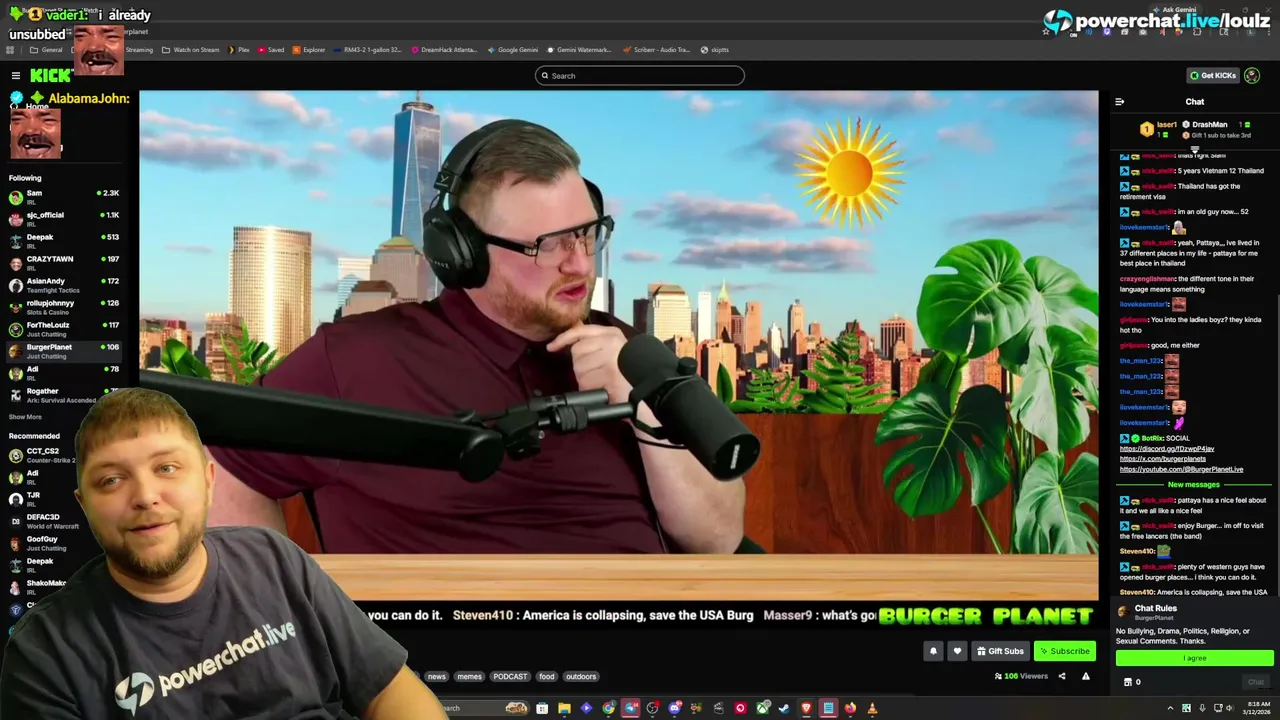The height and width of the screenshot is (720, 1280).
Task: Open the General bookmarks folder
Action: click(46, 50)
